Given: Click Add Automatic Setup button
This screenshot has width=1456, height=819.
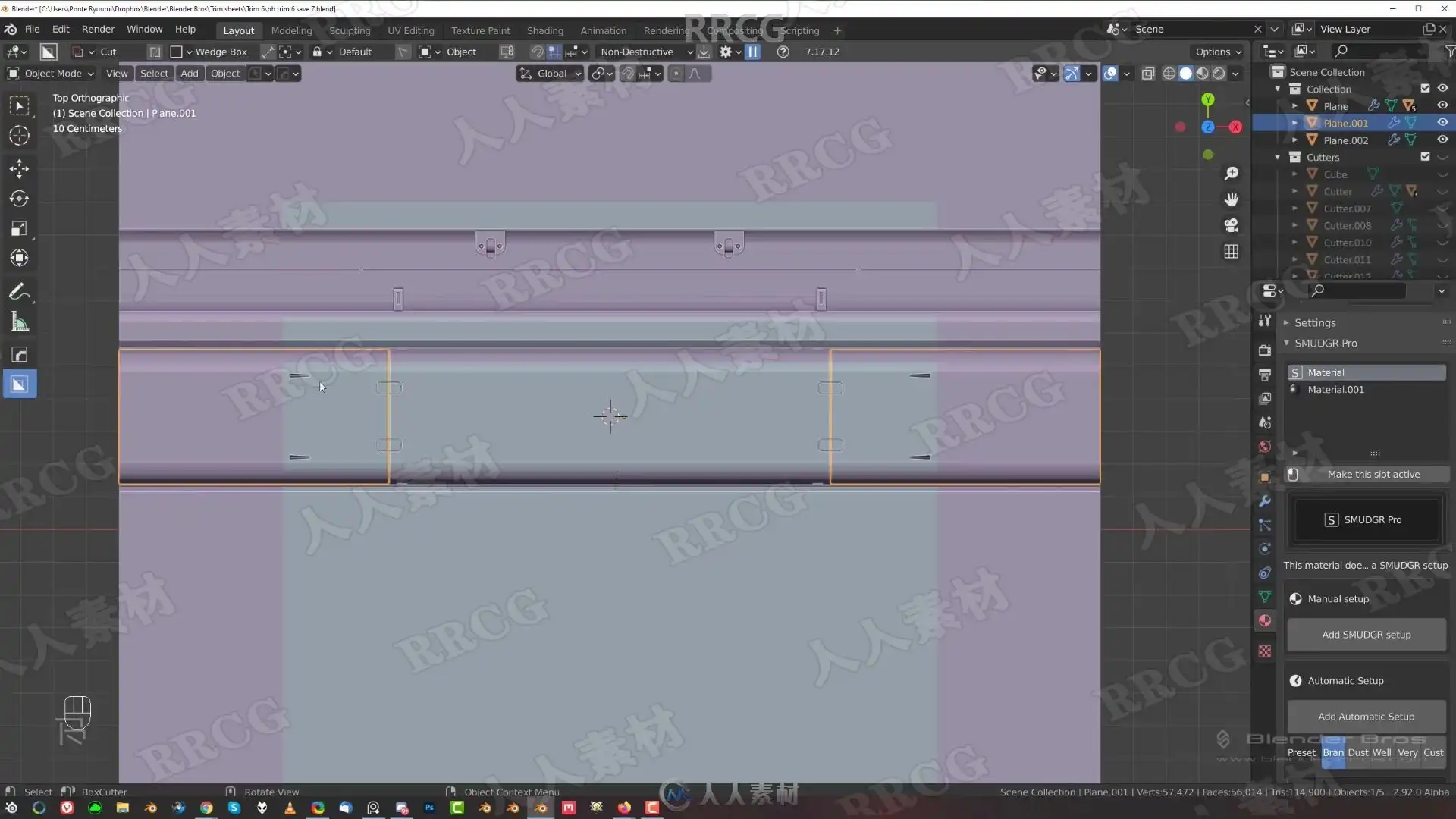Looking at the screenshot, I should click(x=1366, y=717).
